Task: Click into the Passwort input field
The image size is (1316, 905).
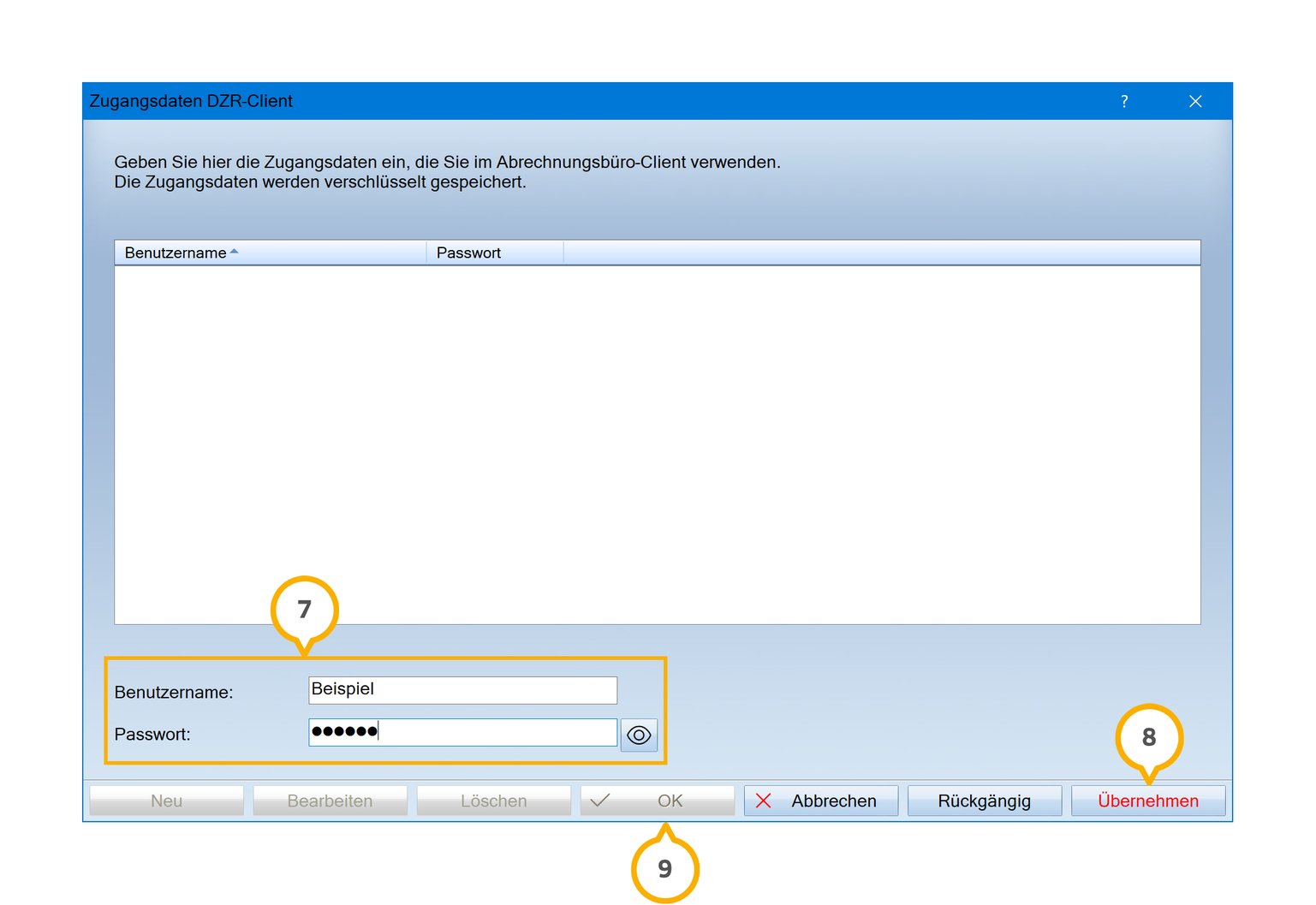Action: pyautogui.click(x=497, y=732)
